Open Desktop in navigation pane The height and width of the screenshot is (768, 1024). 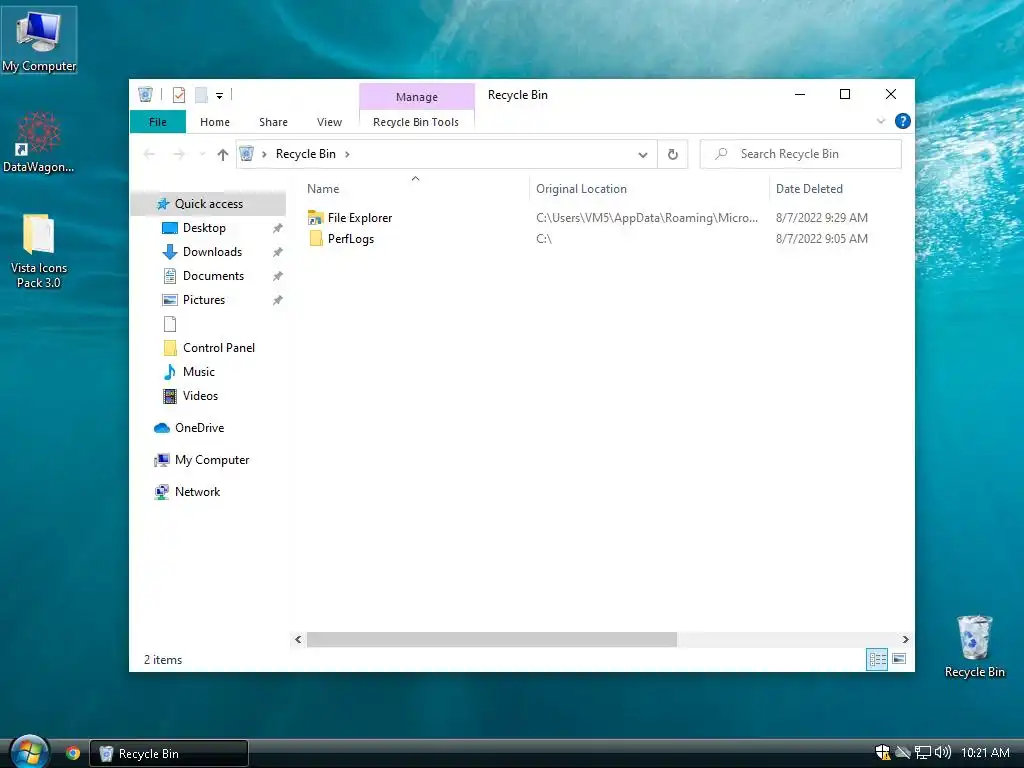(x=204, y=228)
